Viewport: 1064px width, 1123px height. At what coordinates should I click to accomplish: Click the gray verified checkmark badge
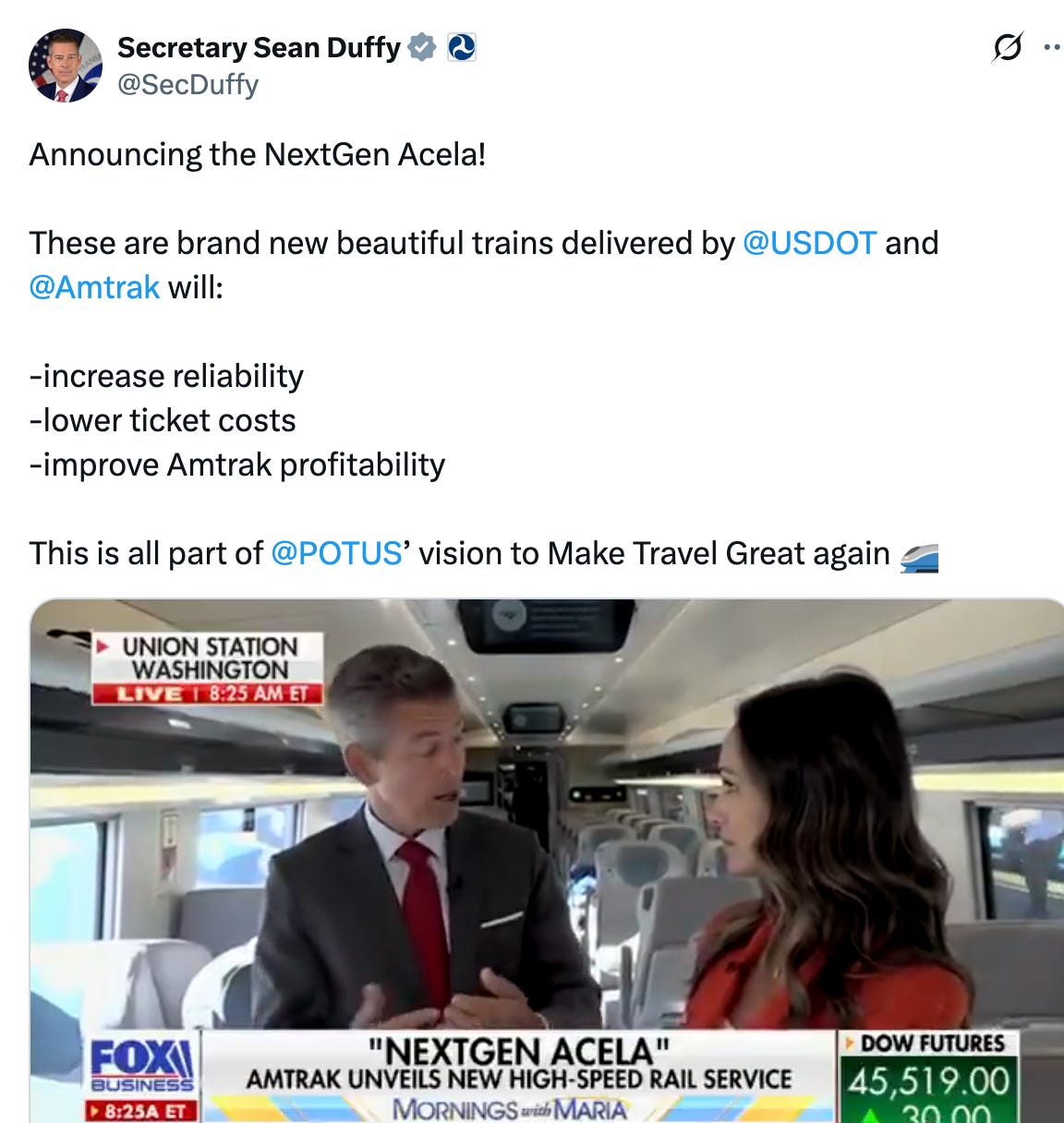[422, 46]
